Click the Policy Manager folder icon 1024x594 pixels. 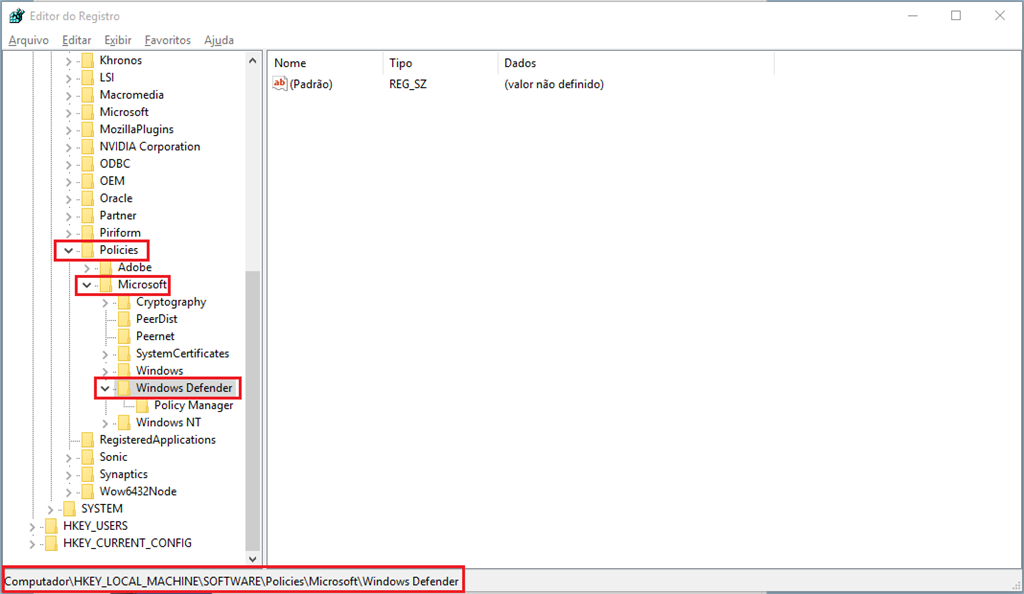click(x=142, y=405)
